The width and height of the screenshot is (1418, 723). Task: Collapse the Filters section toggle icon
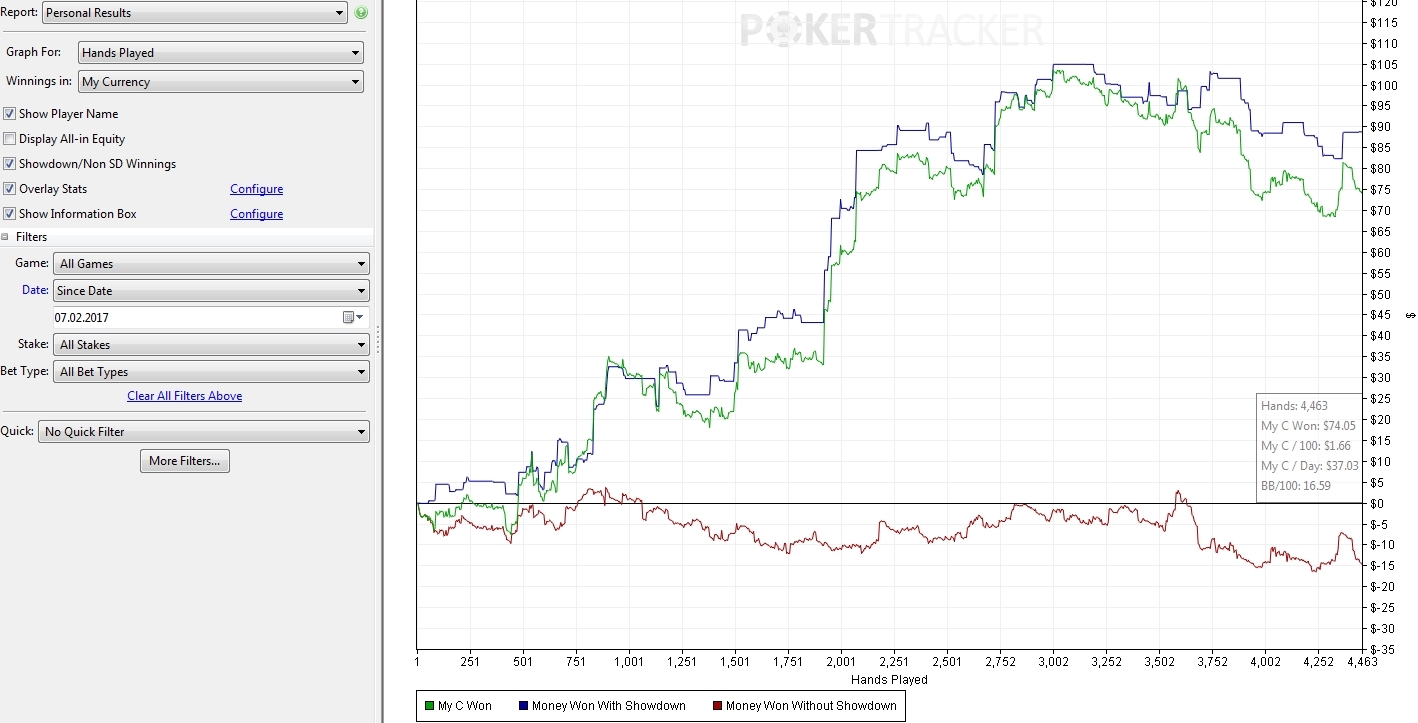pyautogui.click(x=6, y=237)
